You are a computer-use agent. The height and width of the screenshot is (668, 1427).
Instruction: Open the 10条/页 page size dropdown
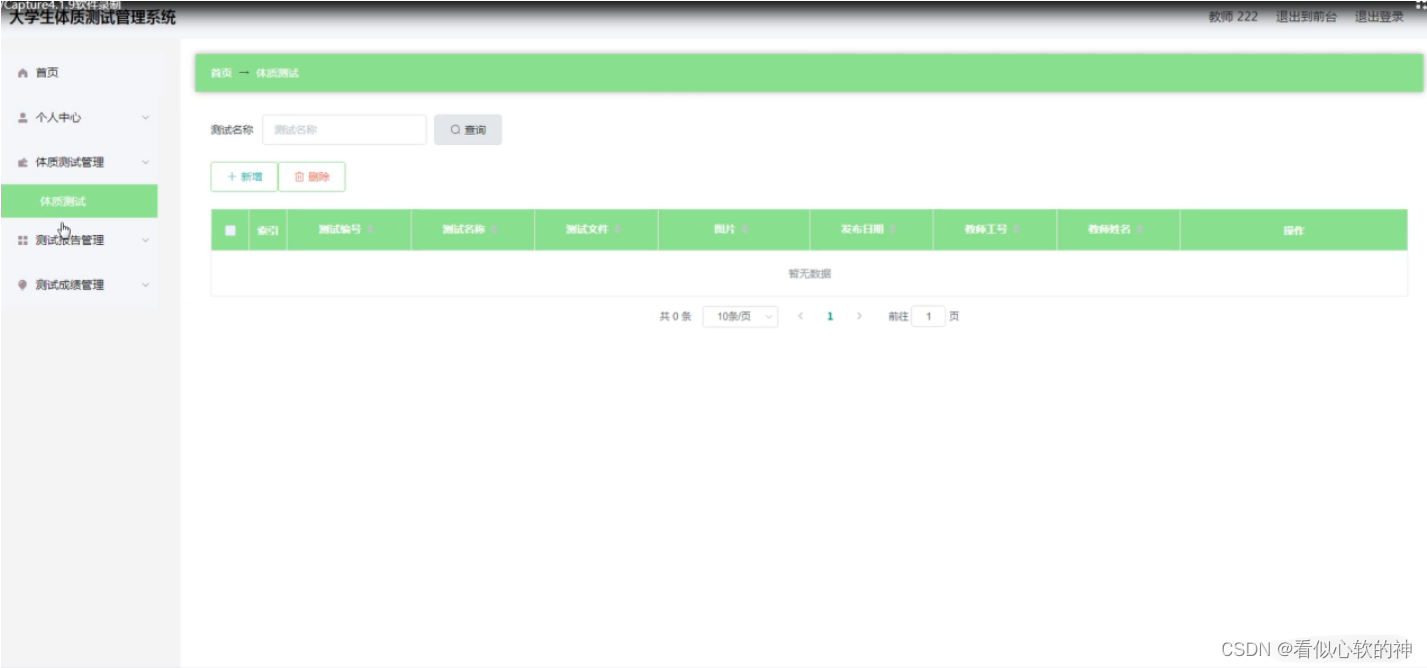[x=741, y=316]
